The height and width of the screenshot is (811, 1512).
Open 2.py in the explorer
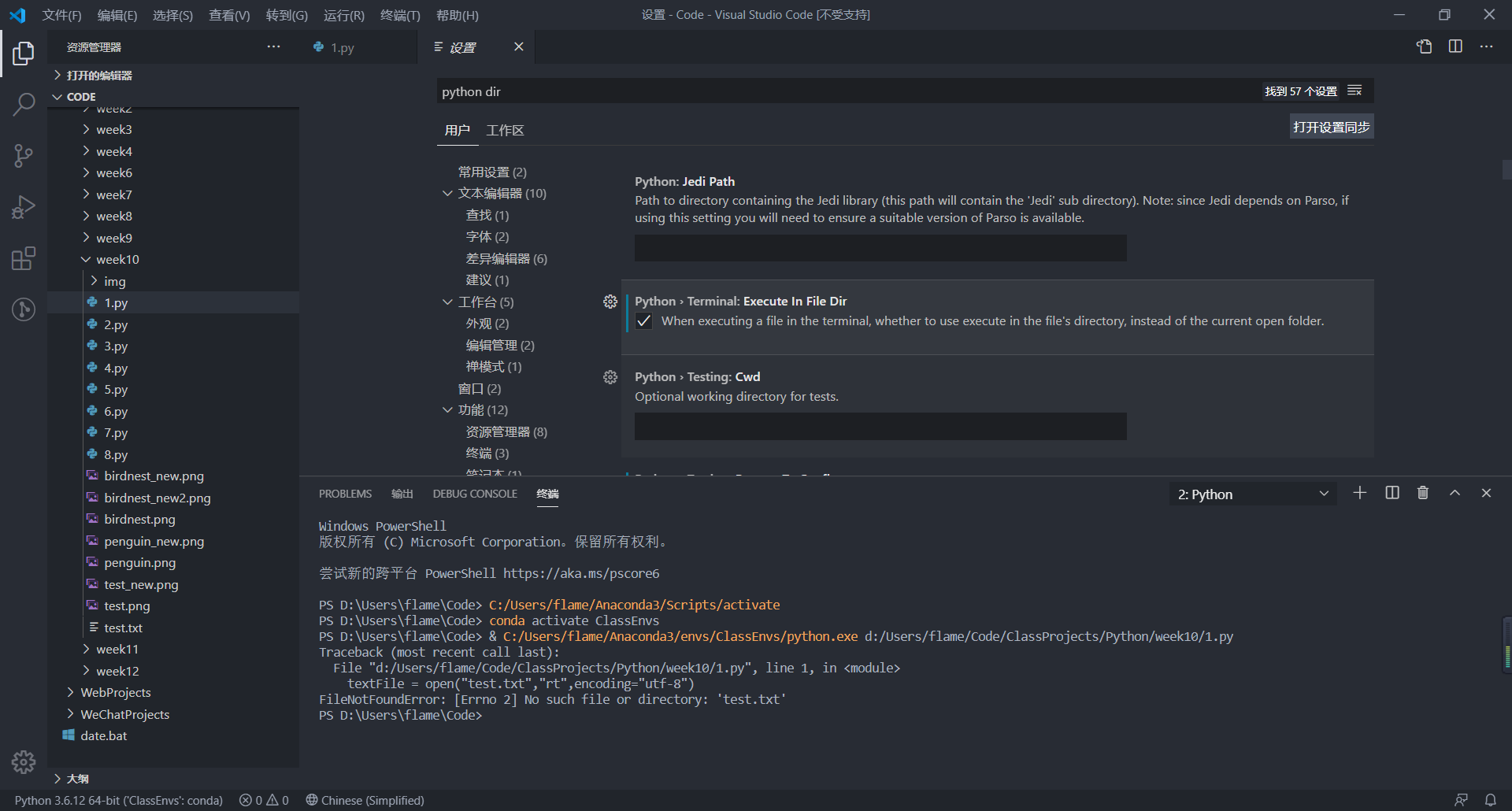[x=116, y=324]
